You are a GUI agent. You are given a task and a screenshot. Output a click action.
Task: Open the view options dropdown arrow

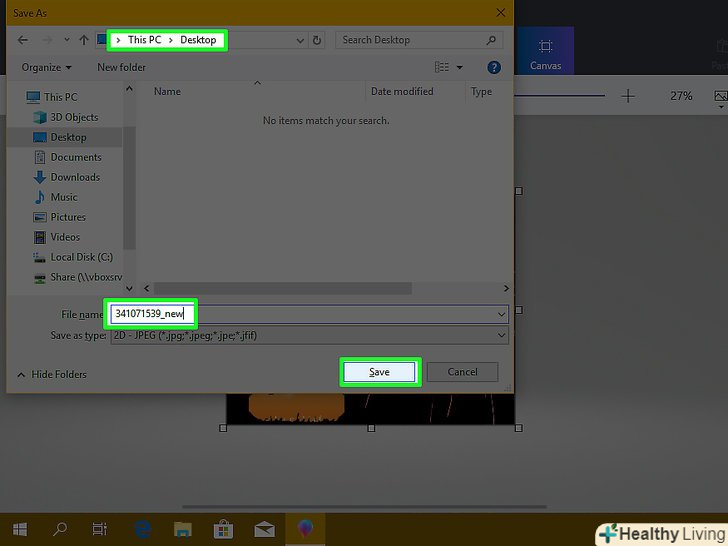[459, 67]
